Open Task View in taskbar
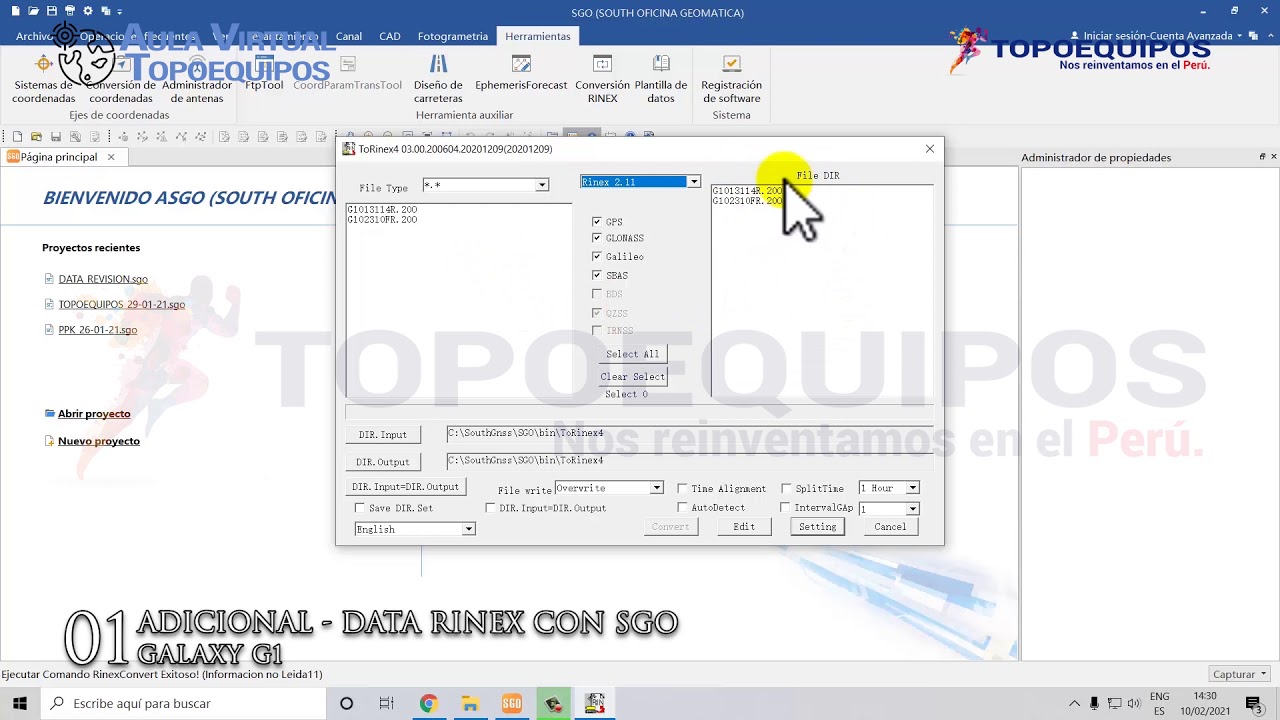1280x720 pixels. [x=386, y=703]
